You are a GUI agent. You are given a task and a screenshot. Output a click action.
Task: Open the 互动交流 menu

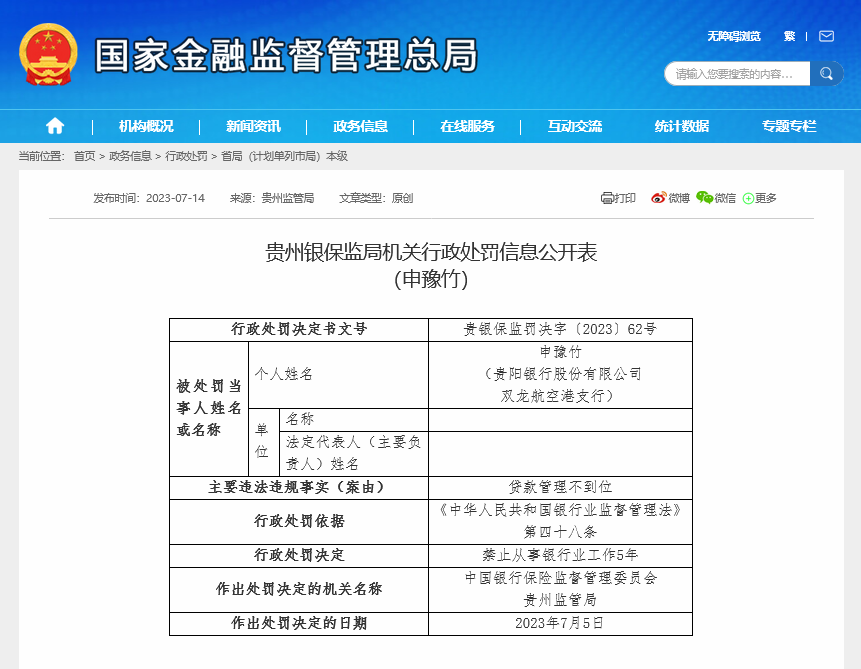click(575, 126)
